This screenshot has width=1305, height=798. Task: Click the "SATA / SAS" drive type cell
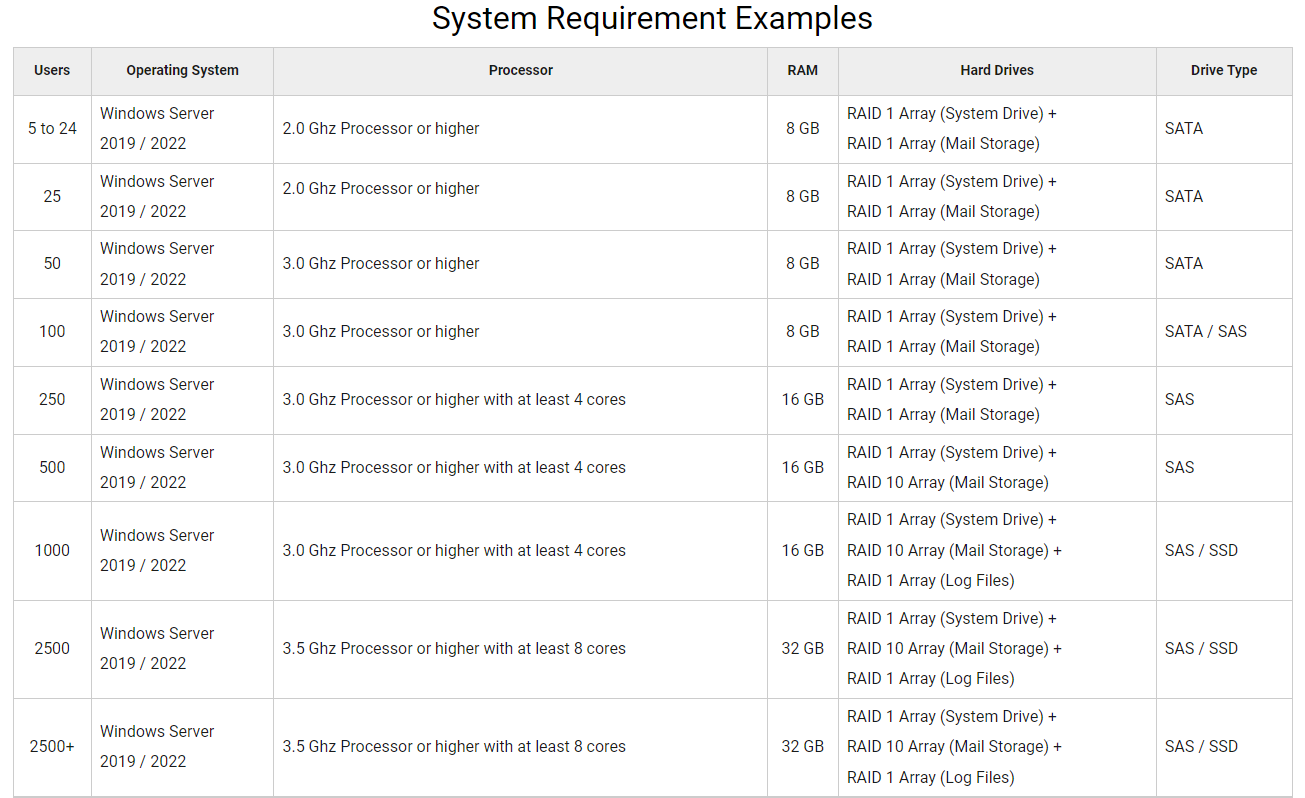click(x=1224, y=332)
